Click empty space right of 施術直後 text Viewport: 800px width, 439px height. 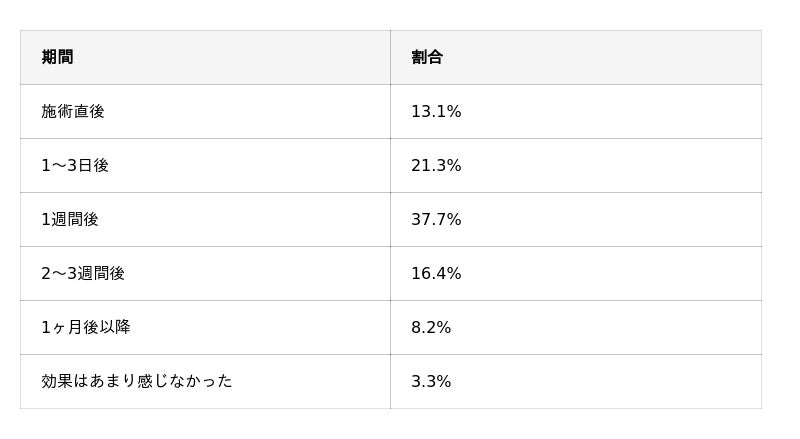[x=250, y=111]
